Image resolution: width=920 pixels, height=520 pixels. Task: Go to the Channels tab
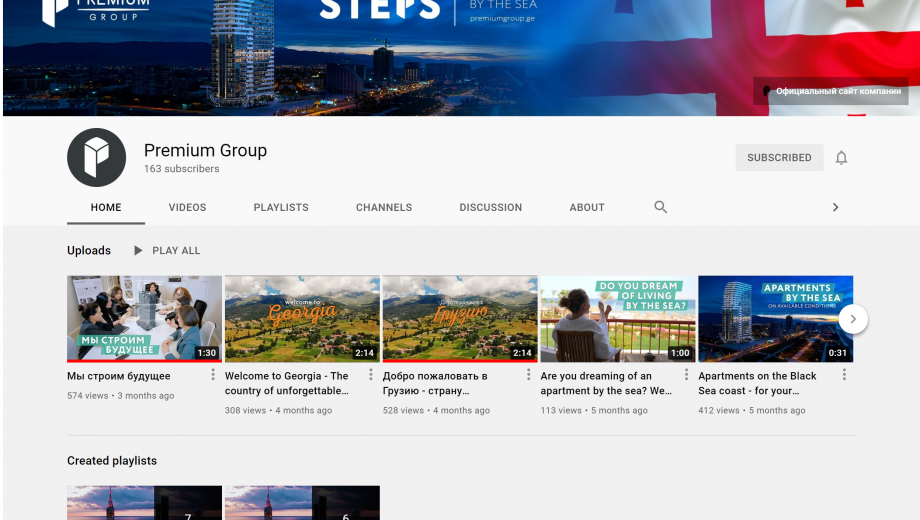[384, 208]
